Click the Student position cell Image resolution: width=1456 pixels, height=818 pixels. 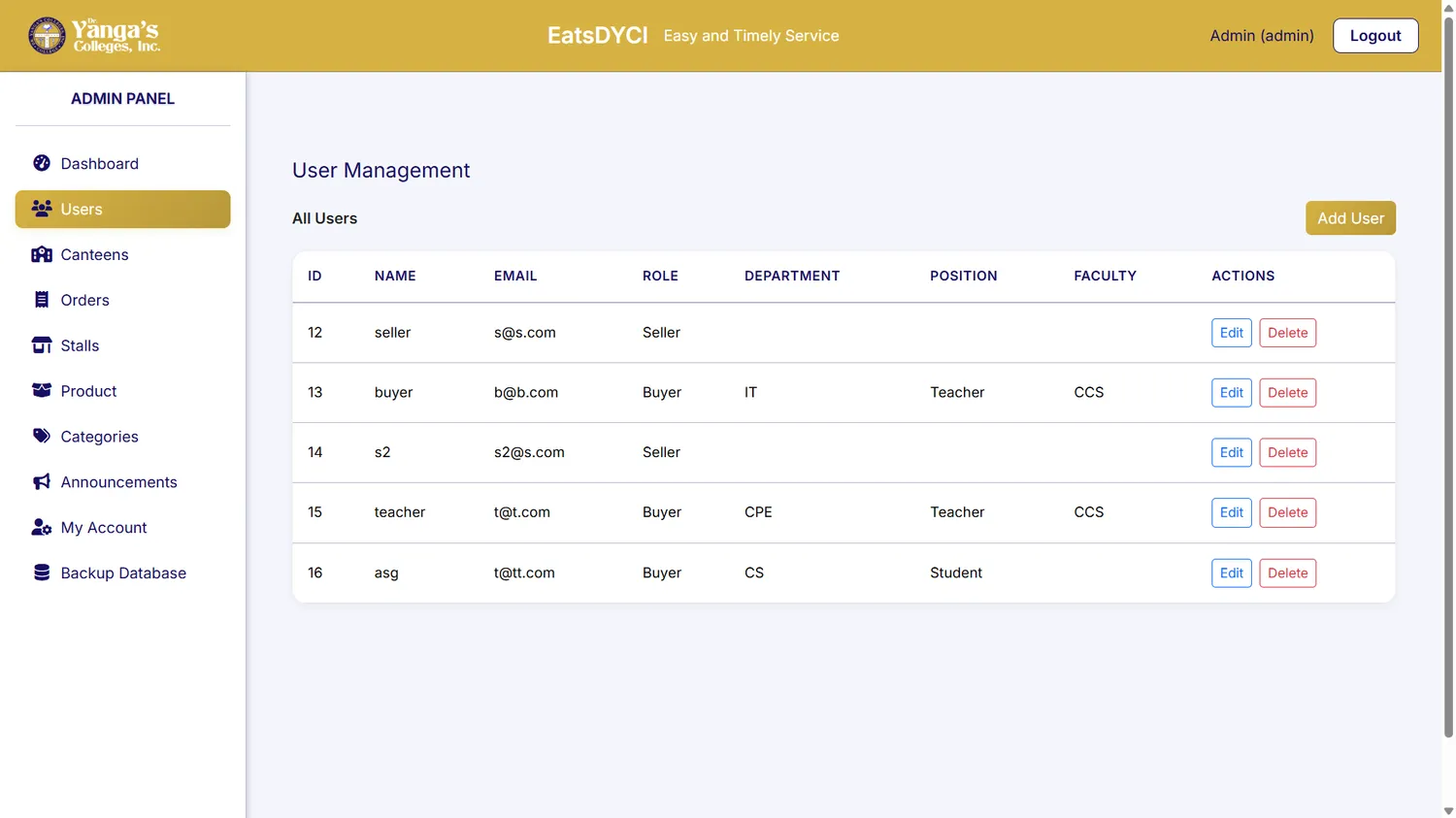[x=956, y=573]
